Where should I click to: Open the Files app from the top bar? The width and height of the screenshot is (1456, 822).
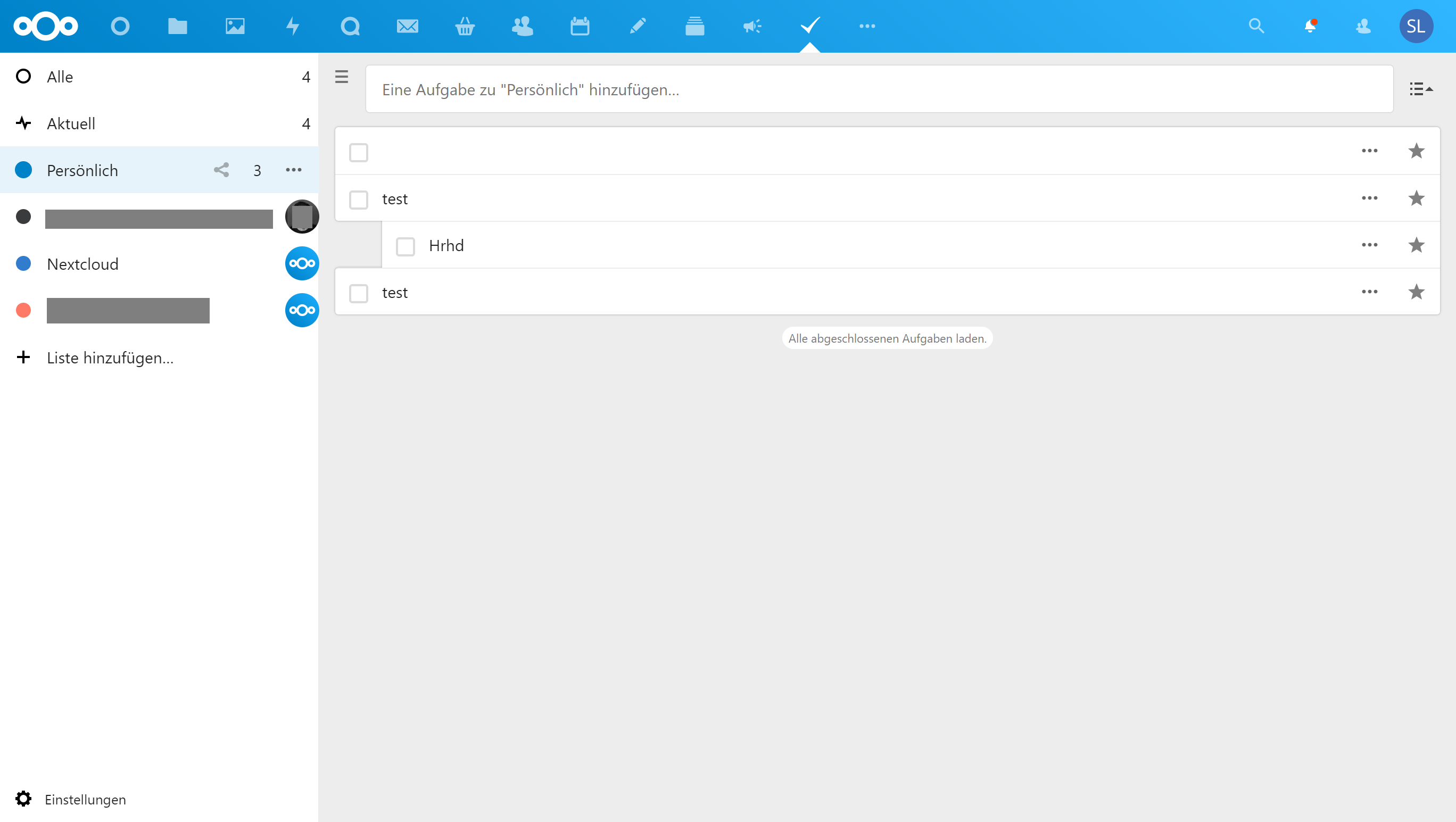178,26
